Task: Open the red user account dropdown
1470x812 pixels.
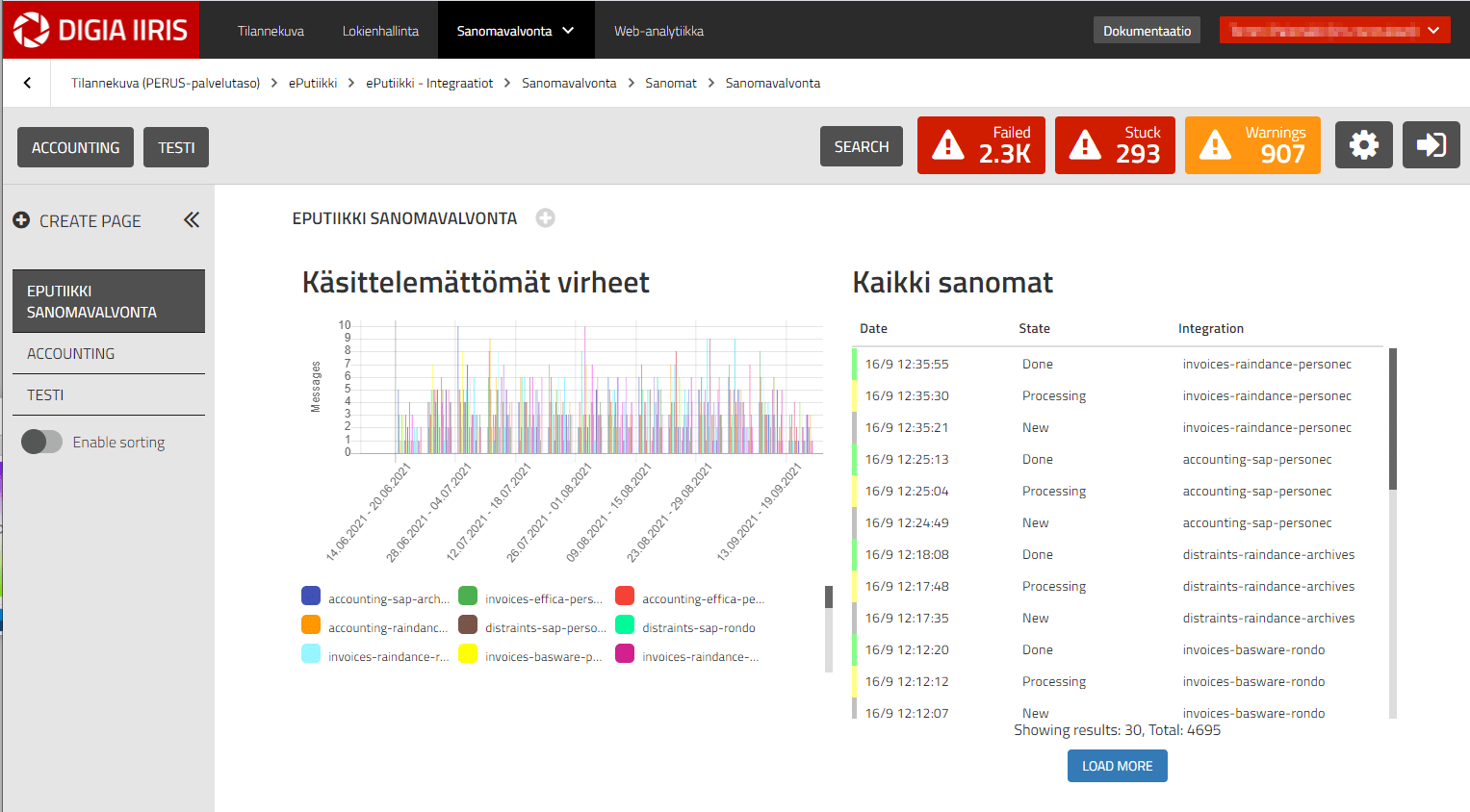Action: point(1334,31)
